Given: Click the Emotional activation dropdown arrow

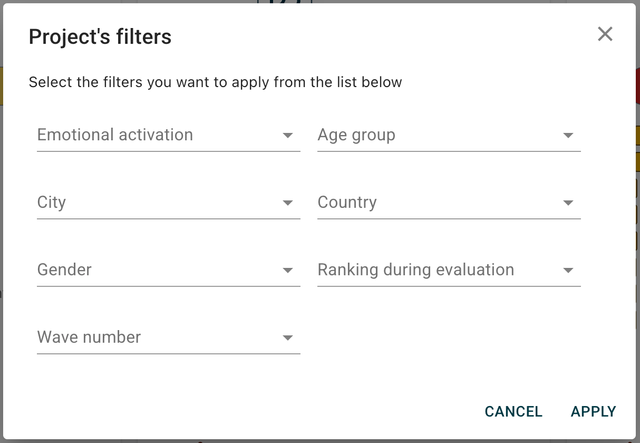Looking at the screenshot, I should [288, 135].
